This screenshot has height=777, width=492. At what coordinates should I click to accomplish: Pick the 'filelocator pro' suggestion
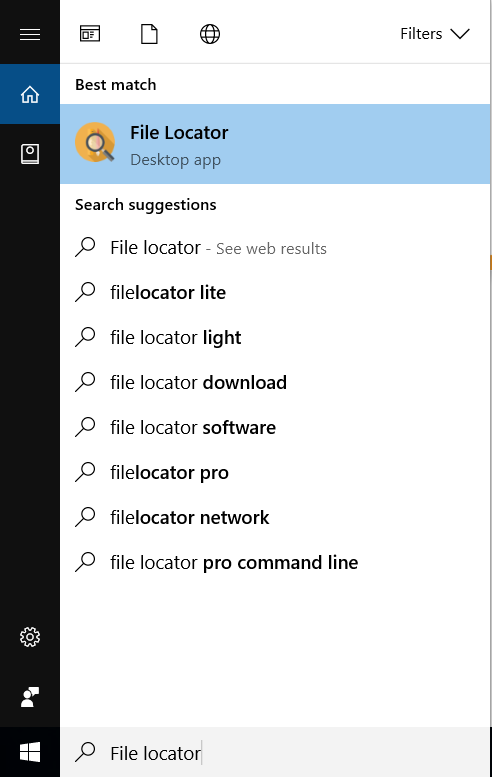pos(275,473)
